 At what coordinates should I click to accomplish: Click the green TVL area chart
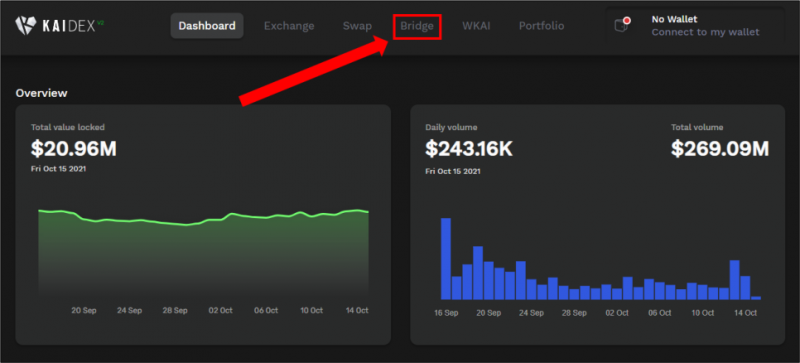pyautogui.click(x=204, y=254)
